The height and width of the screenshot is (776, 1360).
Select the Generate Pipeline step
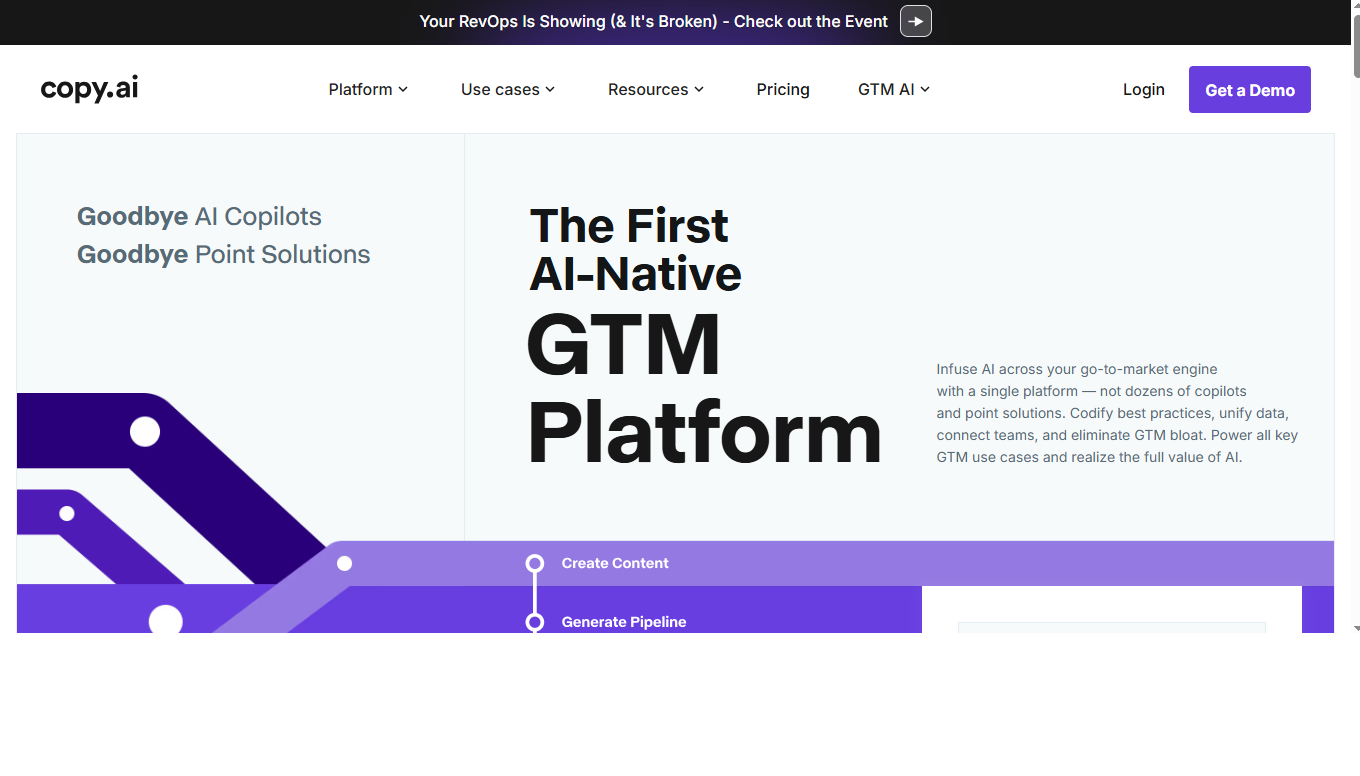[x=624, y=622]
